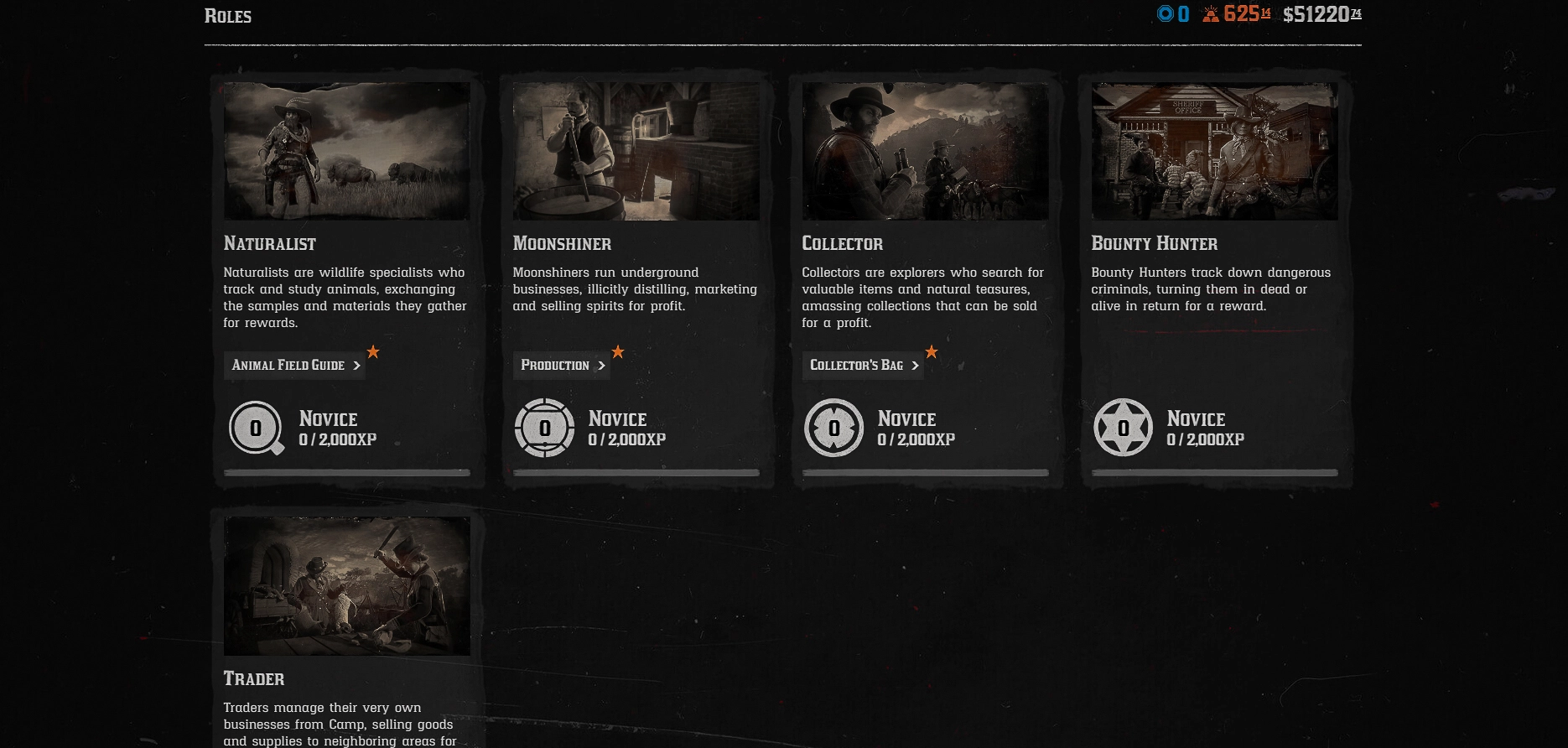Click the orange star beside Animal Field Guide

pyautogui.click(x=373, y=352)
